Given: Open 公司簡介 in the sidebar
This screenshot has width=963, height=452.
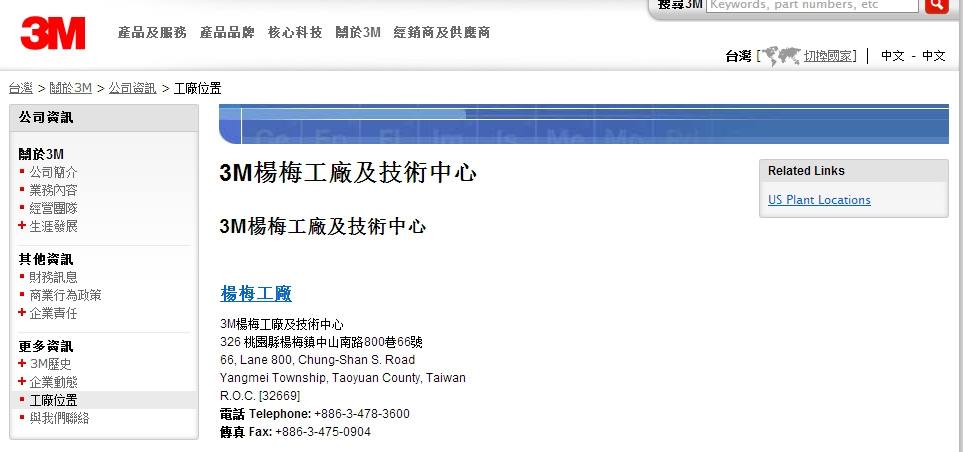Looking at the screenshot, I should tap(53, 173).
